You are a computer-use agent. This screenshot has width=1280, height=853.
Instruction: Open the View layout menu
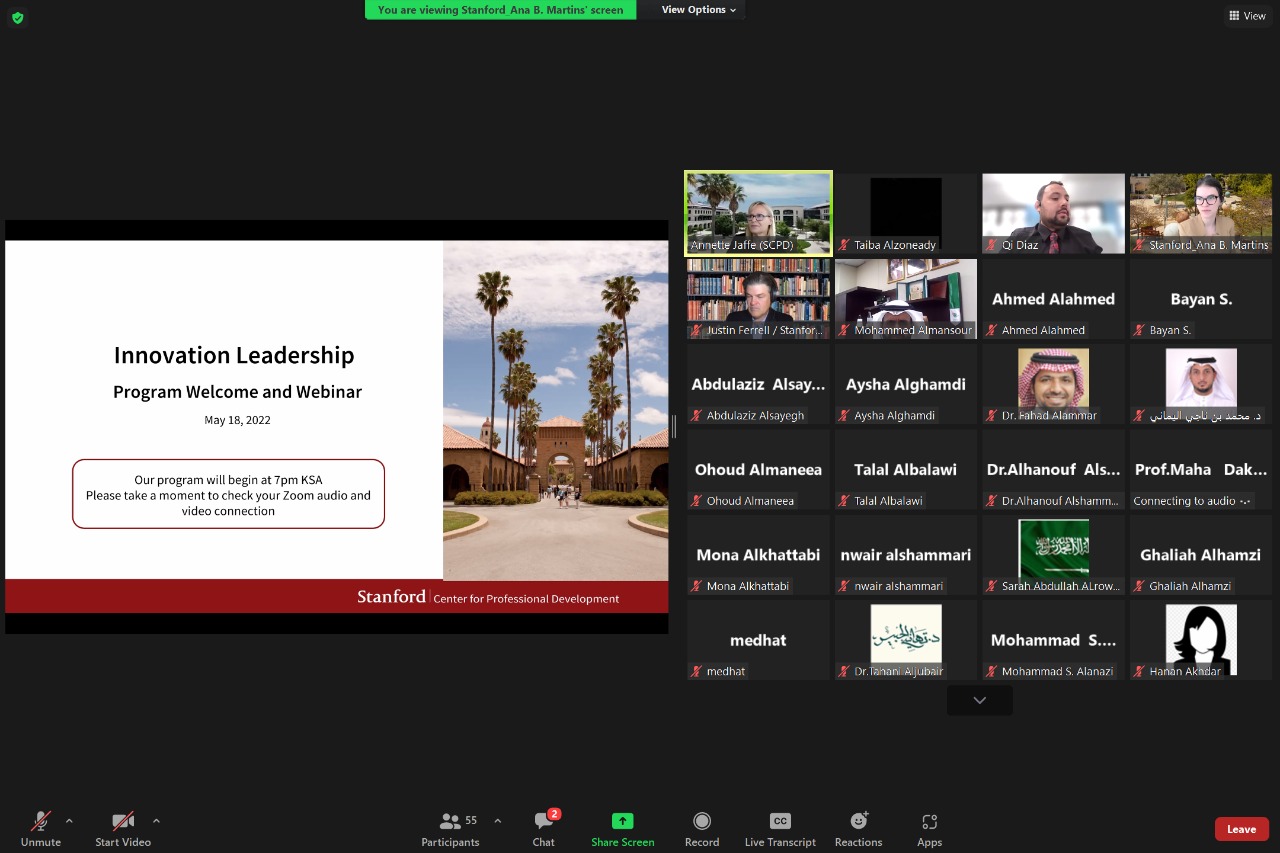click(1247, 16)
